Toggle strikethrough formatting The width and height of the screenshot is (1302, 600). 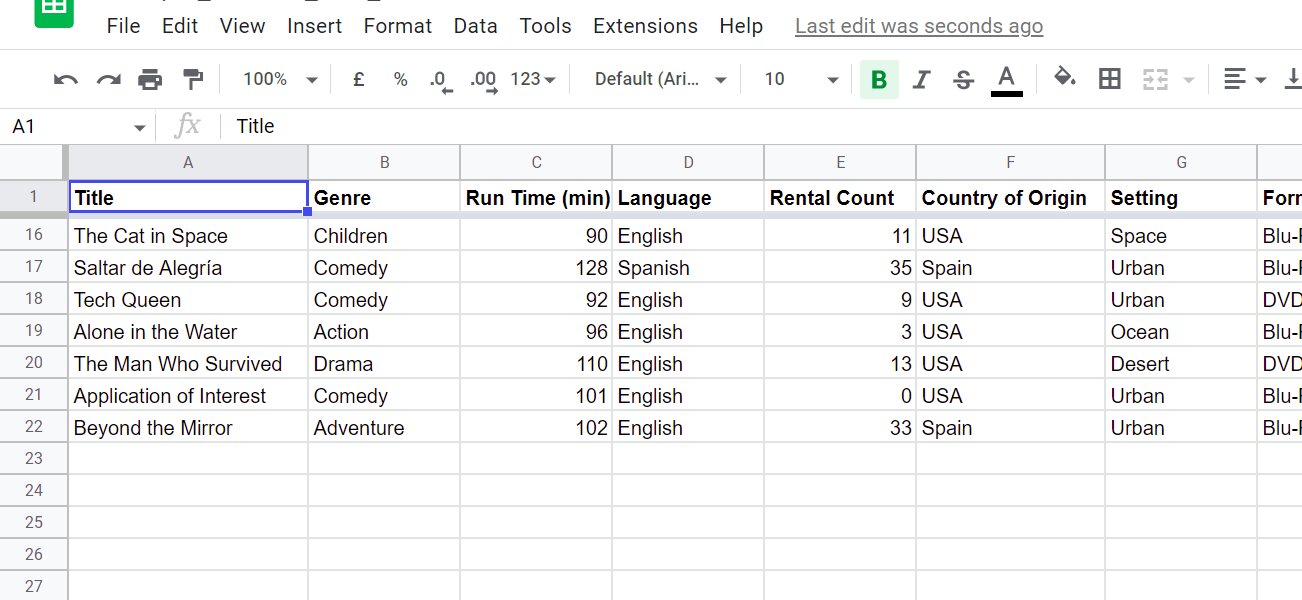point(963,78)
